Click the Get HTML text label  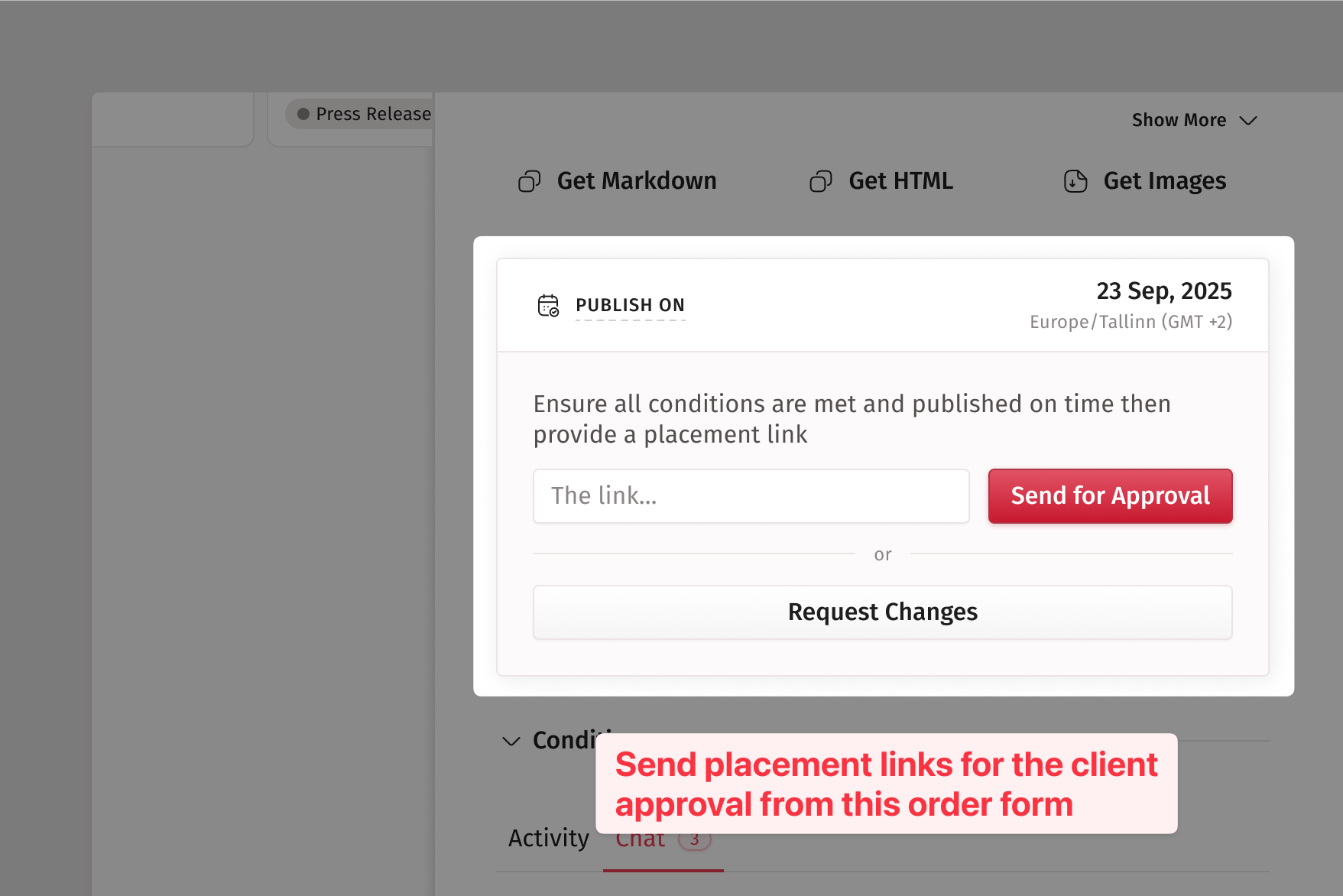coord(900,181)
